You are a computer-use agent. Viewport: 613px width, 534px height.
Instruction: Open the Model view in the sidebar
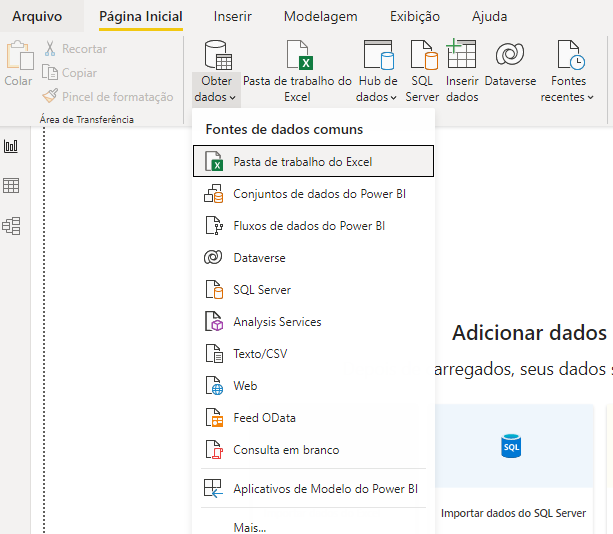11,226
